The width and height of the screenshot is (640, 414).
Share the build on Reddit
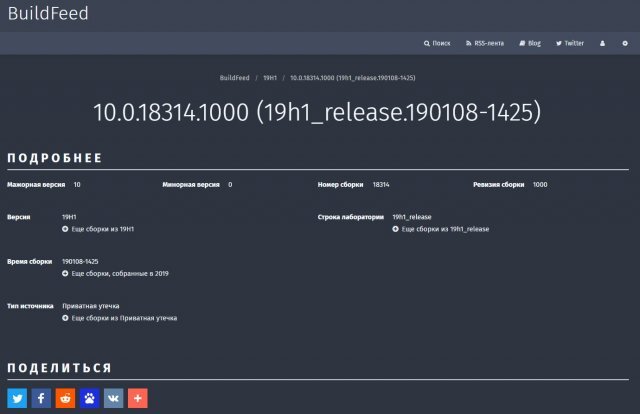click(x=65, y=398)
